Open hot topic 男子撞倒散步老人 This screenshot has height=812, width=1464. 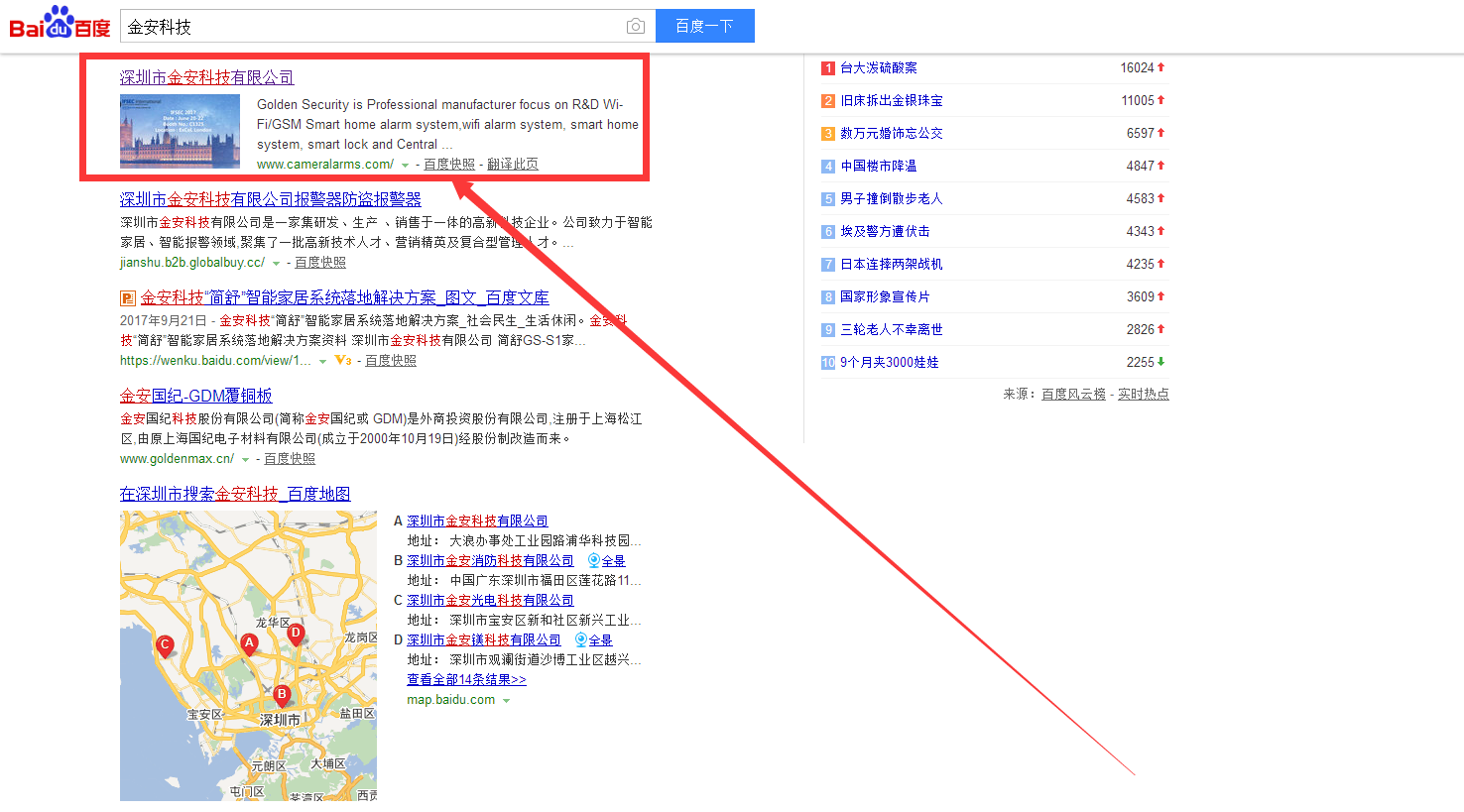coord(892,198)
